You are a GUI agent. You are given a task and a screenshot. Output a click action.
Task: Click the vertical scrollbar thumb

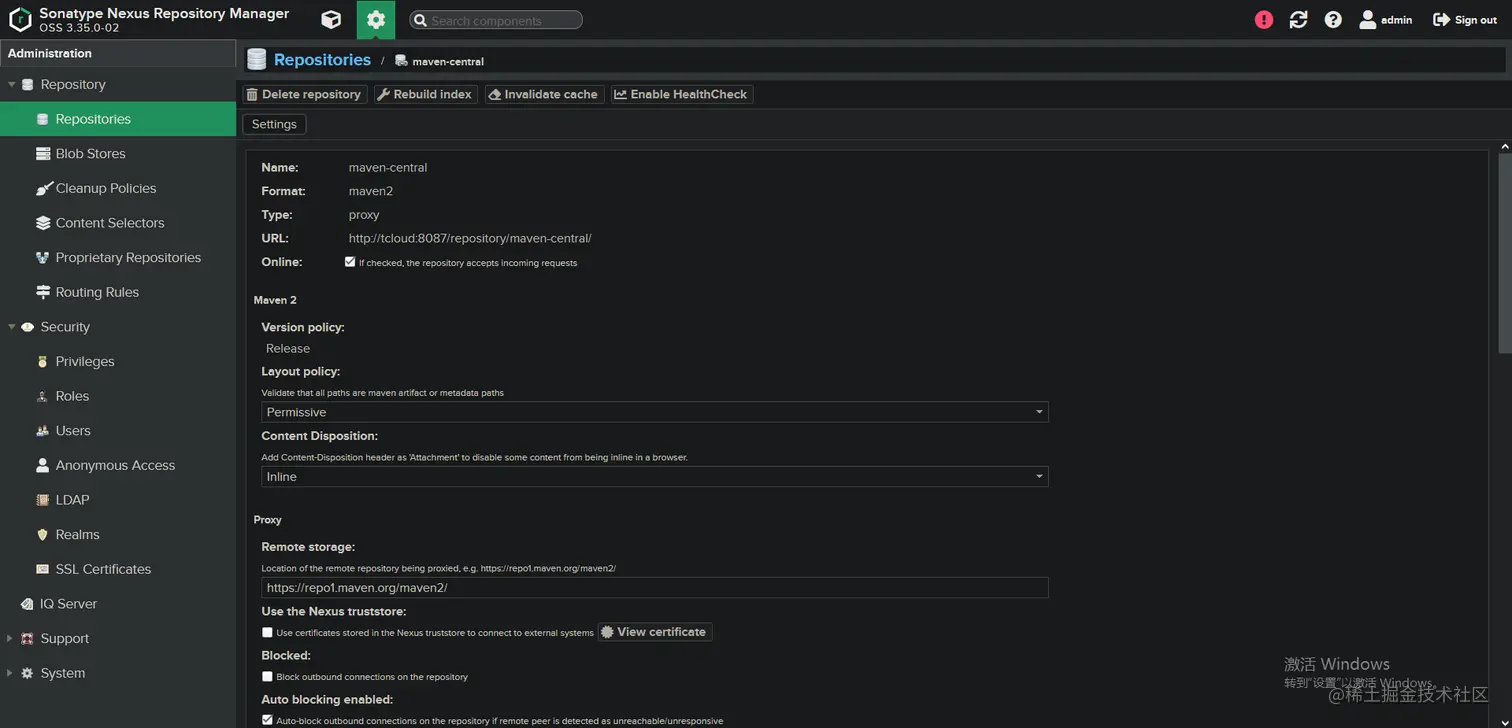point(1505,255)
